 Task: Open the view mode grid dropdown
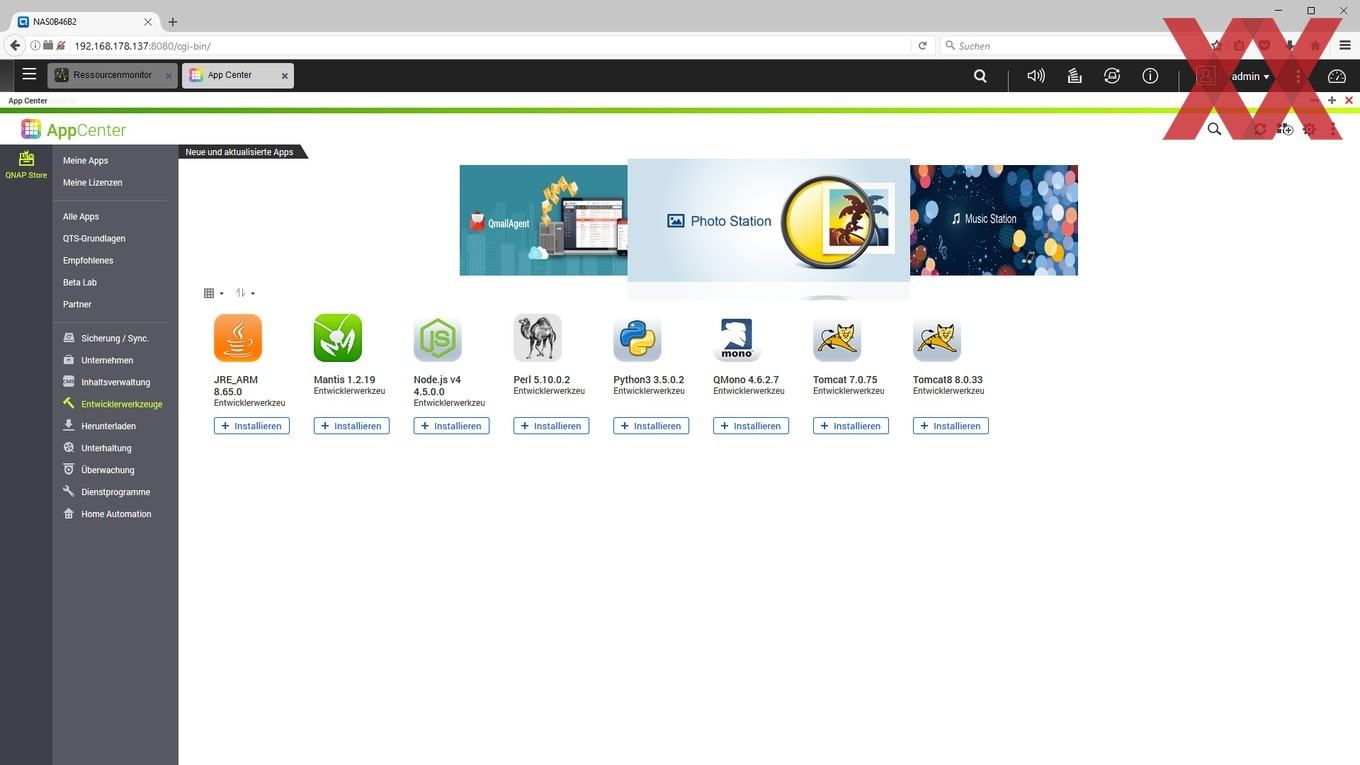click(213, 293)
